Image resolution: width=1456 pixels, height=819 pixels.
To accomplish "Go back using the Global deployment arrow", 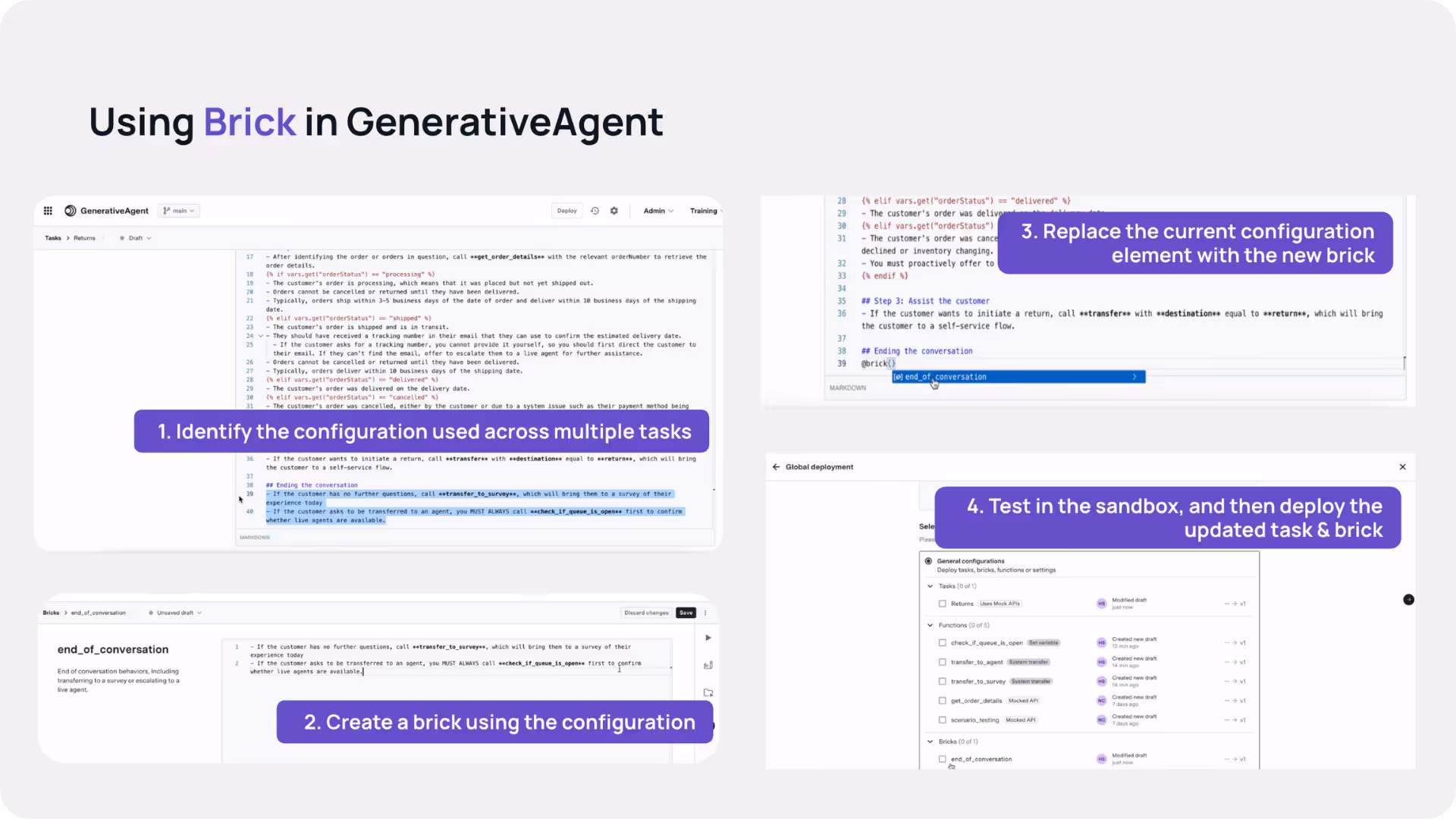I will 775,466.
